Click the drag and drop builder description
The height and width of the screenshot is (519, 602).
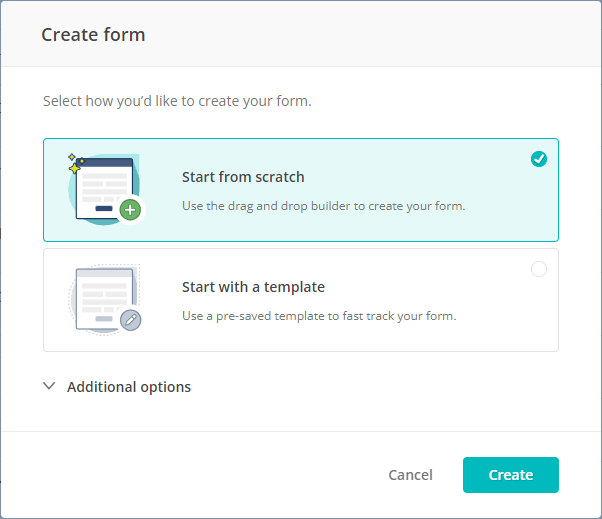click(324, 206)
